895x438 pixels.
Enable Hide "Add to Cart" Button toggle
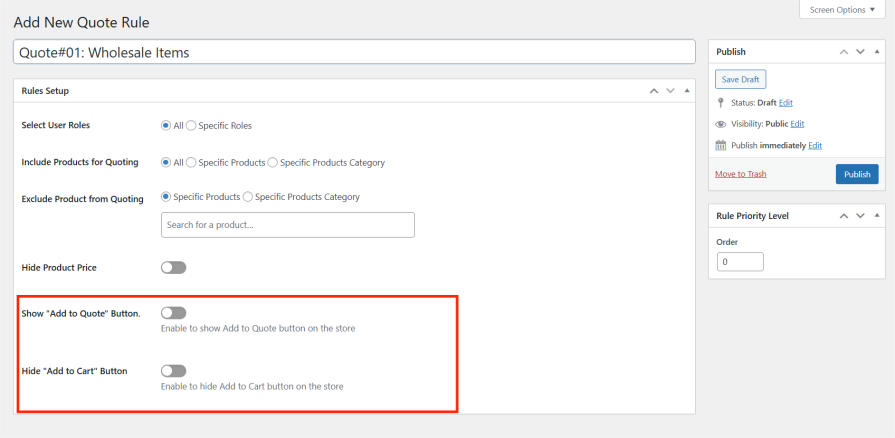pos(173,371)
